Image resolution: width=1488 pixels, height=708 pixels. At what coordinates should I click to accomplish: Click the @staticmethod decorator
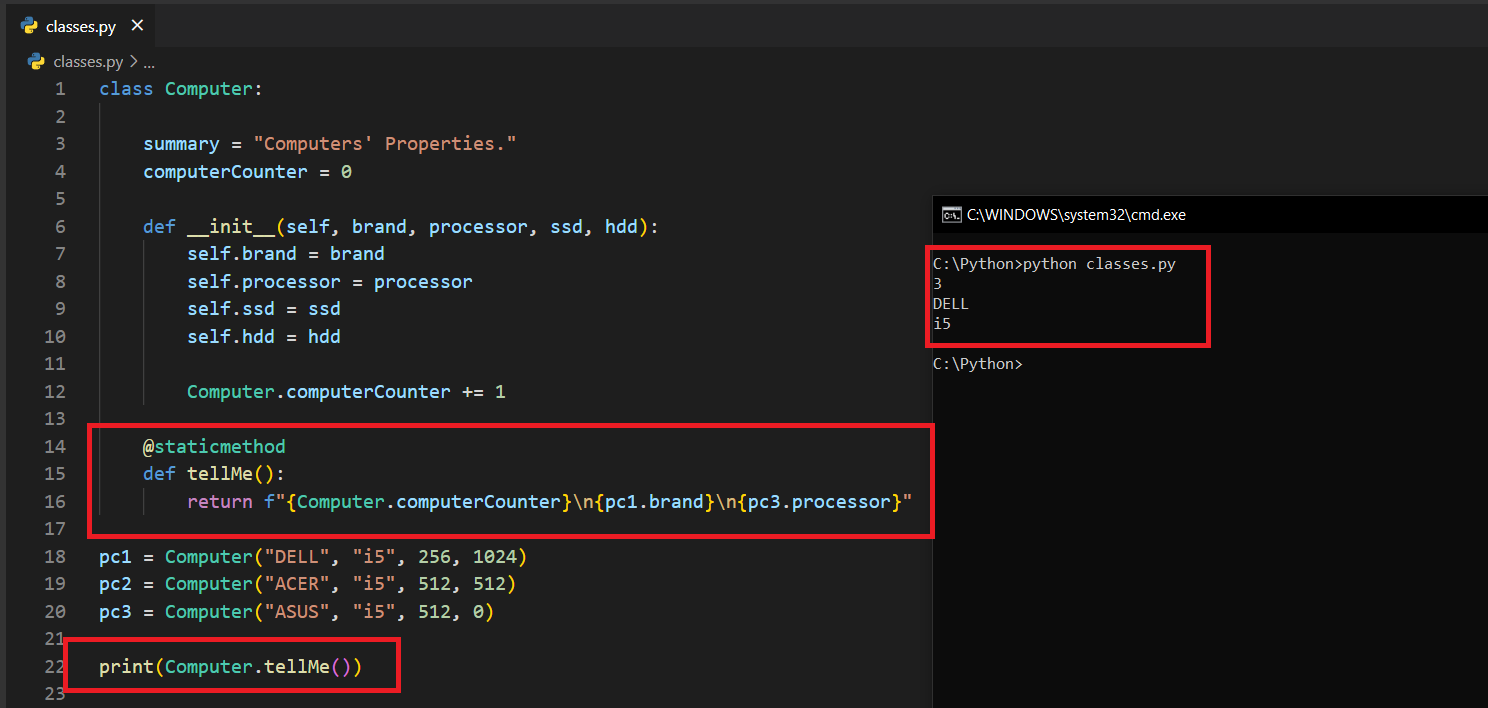click(214, 446)
